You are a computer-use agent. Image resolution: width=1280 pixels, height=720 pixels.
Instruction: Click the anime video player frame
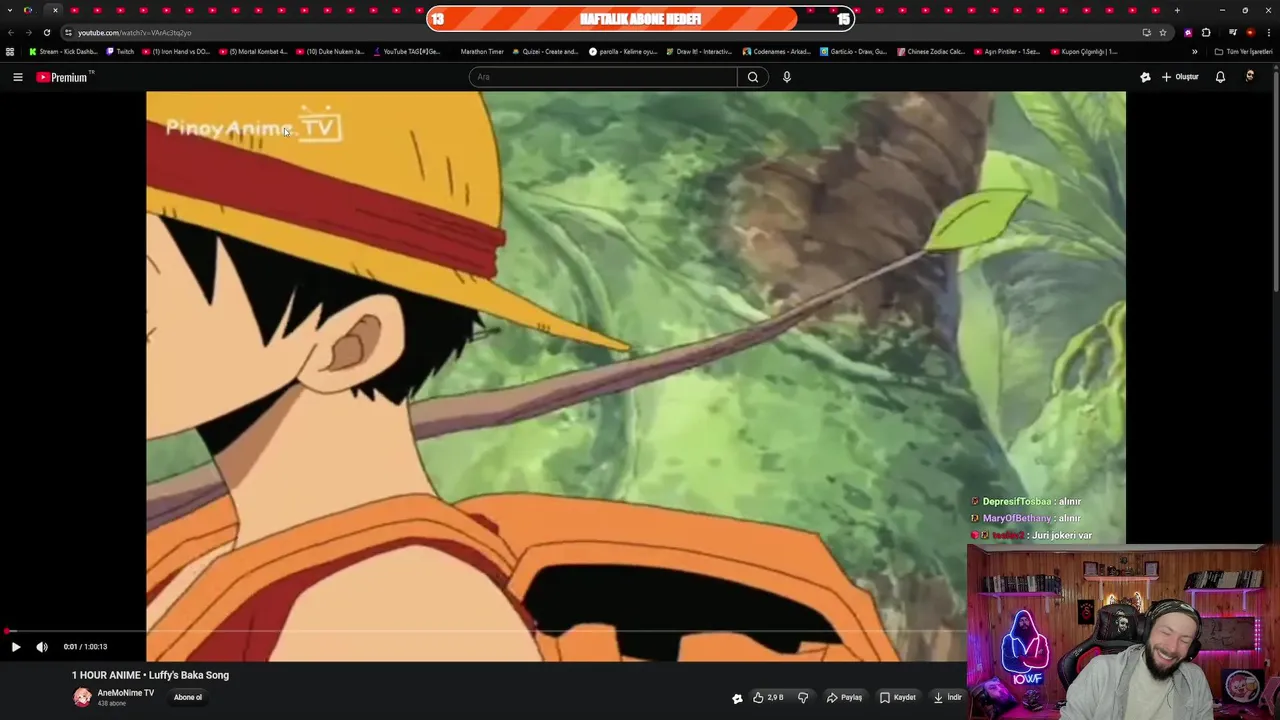636,376
